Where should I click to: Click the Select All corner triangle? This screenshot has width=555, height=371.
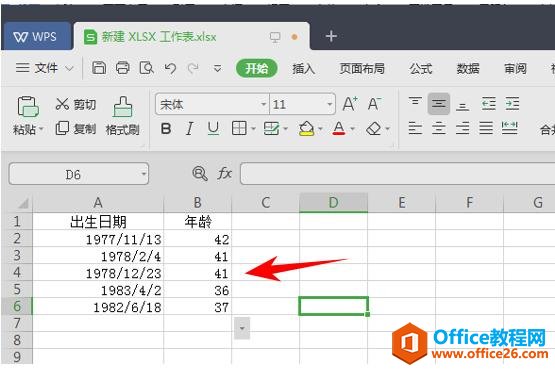tap(22, 203)
